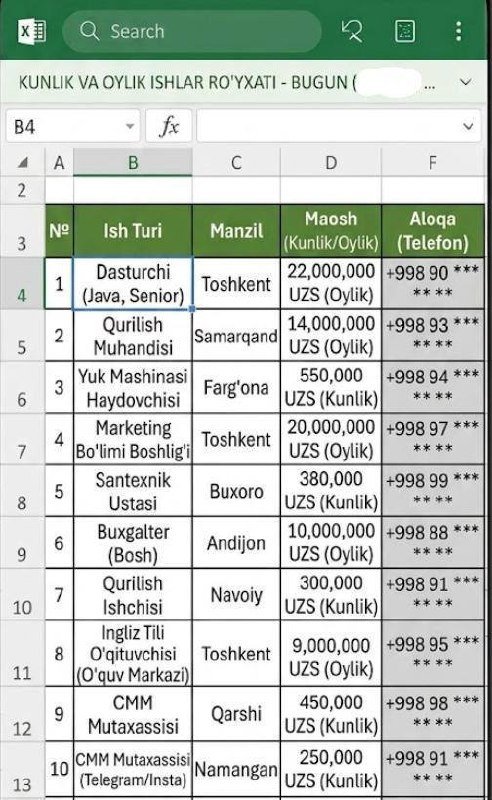Select column B header
Screen dimensions: 492x800
(x=133, y=163)
